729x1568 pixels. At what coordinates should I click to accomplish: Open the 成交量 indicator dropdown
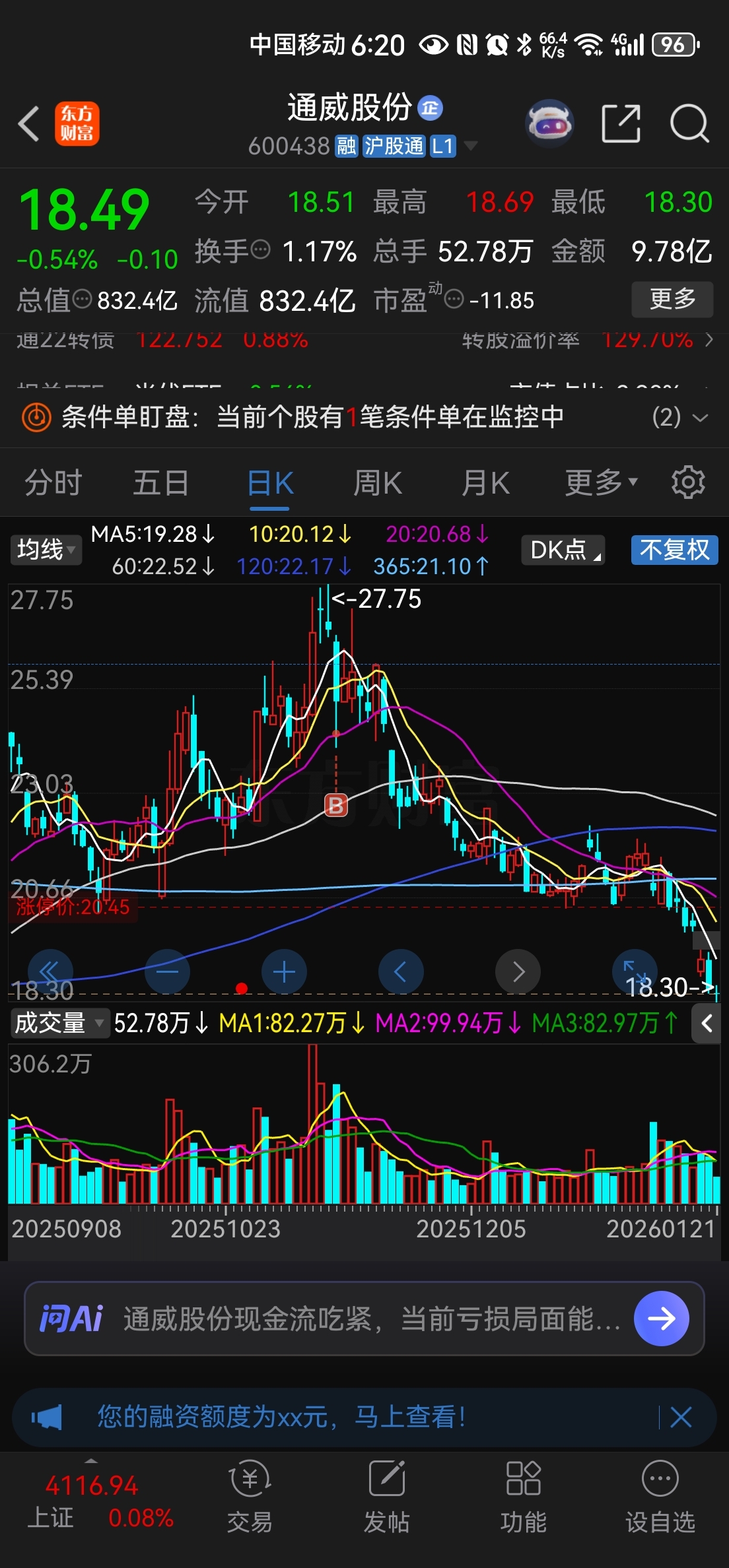click(59, 1023)
